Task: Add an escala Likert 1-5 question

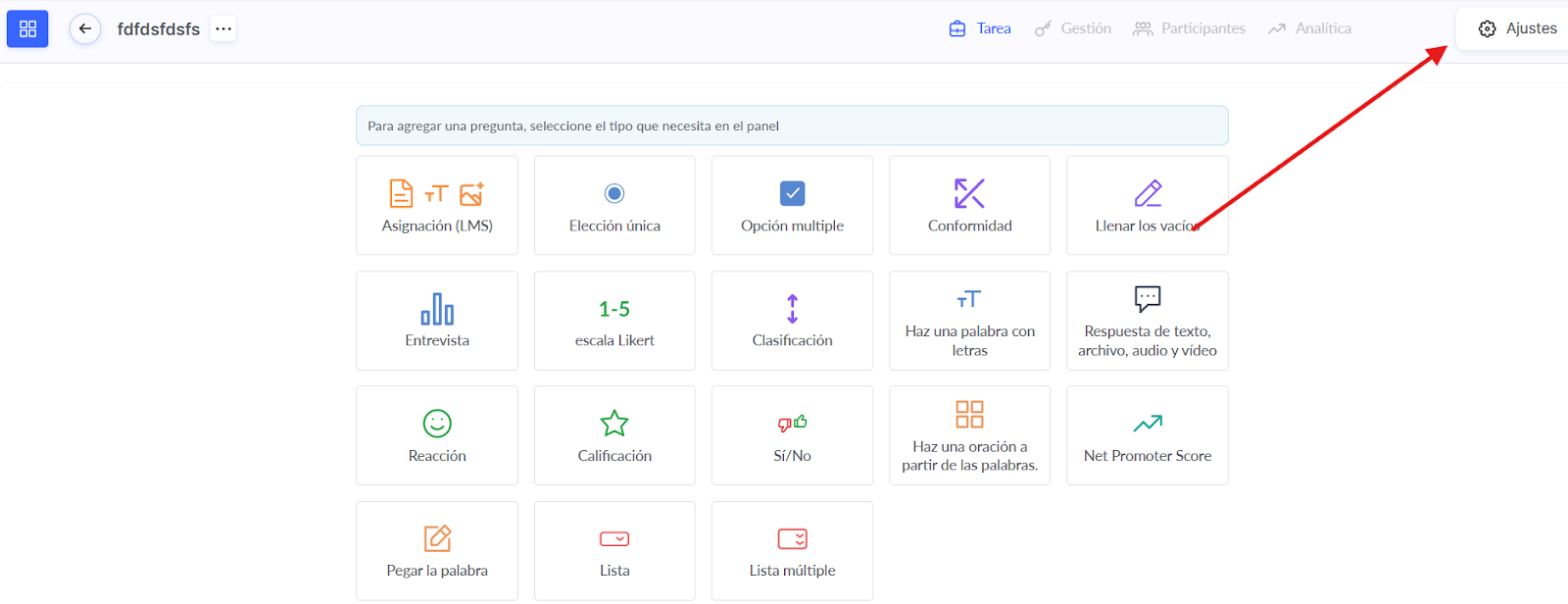Action: point(614,321)
